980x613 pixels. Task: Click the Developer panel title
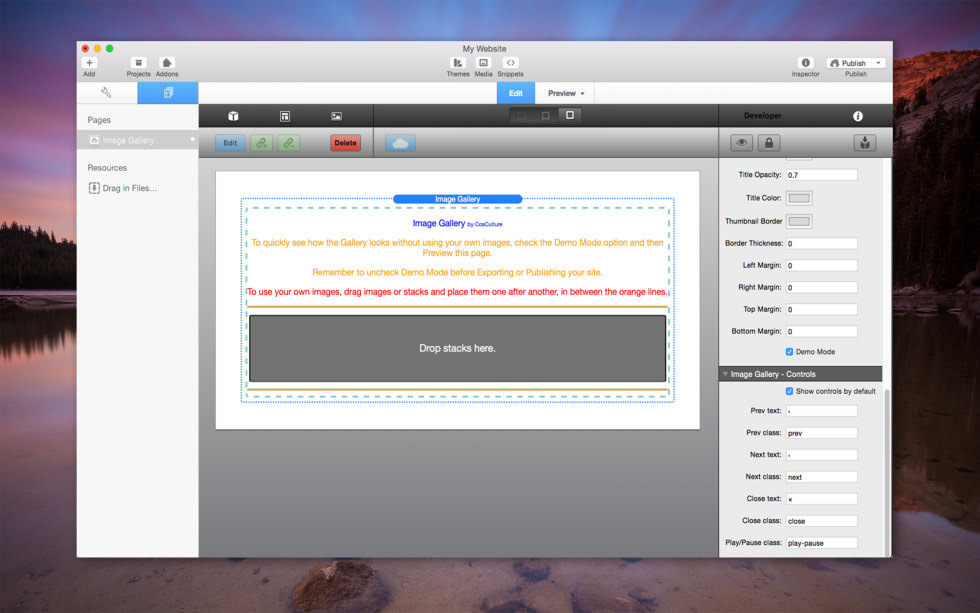point(762,116)
